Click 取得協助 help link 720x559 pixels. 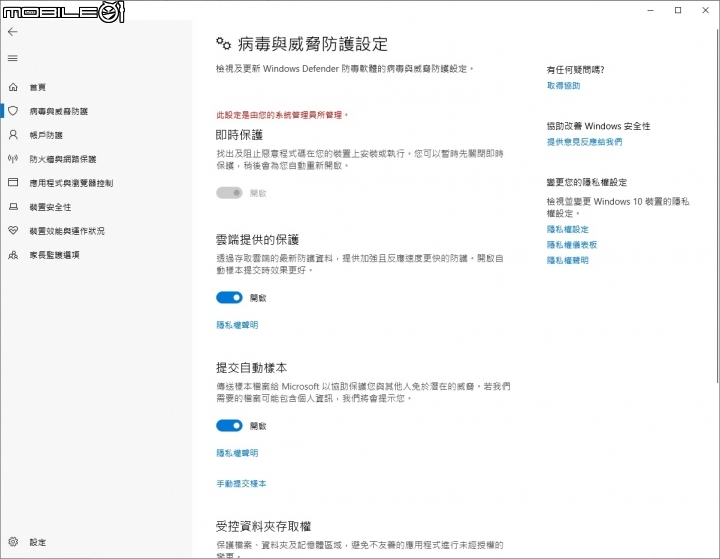tap(563, 86)
